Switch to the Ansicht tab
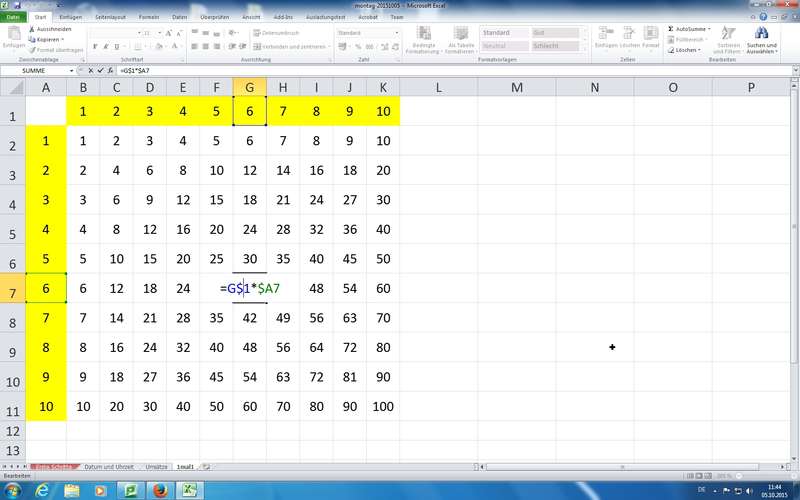 (251, 17)
